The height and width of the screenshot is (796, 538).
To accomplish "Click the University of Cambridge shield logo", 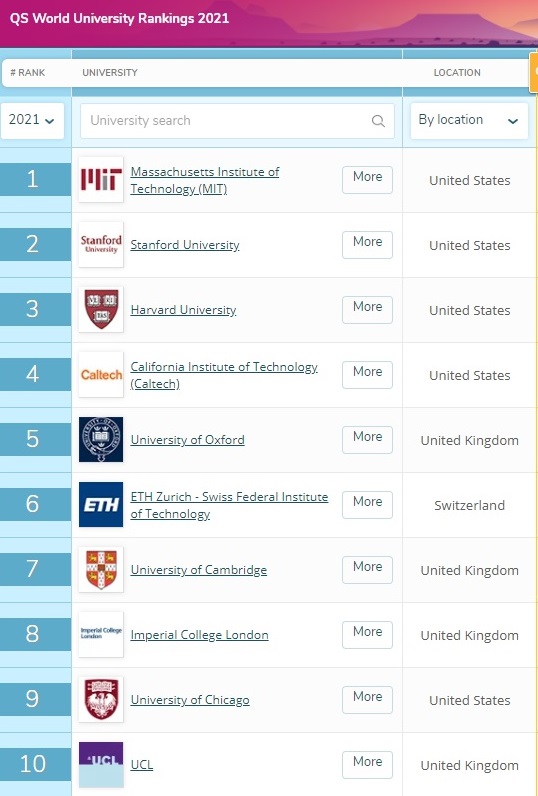I will click(101, 570).
